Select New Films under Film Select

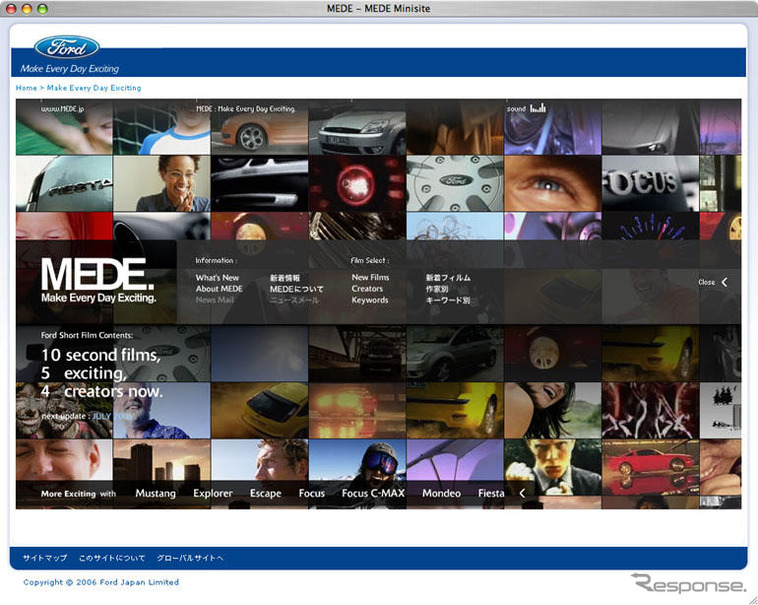370,278
